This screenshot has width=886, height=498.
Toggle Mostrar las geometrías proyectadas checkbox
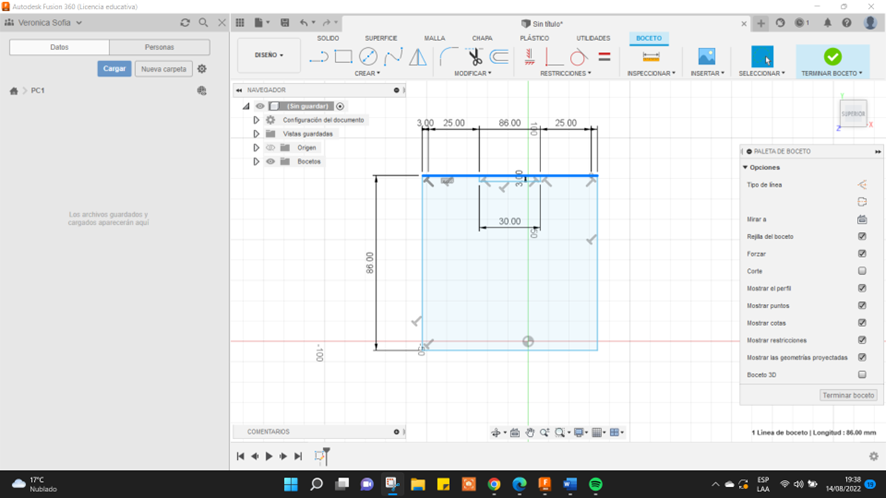click(862, 357)
